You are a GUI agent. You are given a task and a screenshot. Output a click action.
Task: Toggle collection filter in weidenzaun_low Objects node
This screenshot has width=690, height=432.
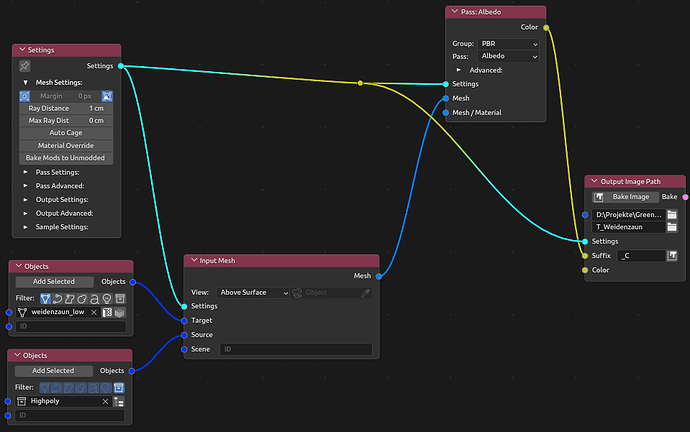(120, 299)
